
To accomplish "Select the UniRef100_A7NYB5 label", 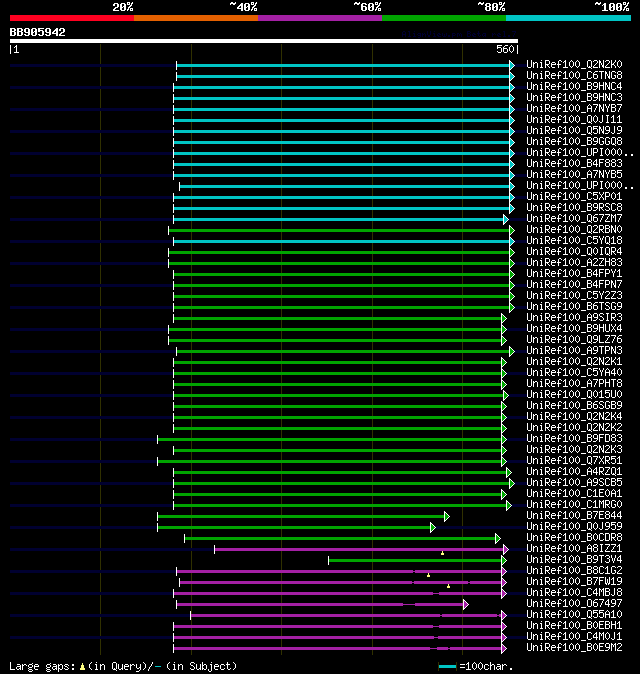I will pos(574,175).
